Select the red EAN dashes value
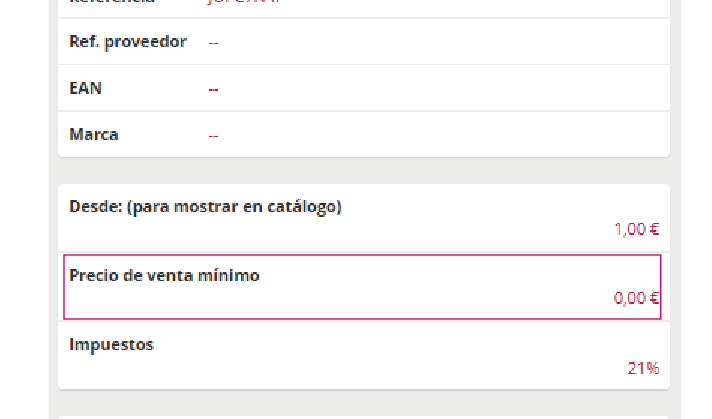 (214, 90)
